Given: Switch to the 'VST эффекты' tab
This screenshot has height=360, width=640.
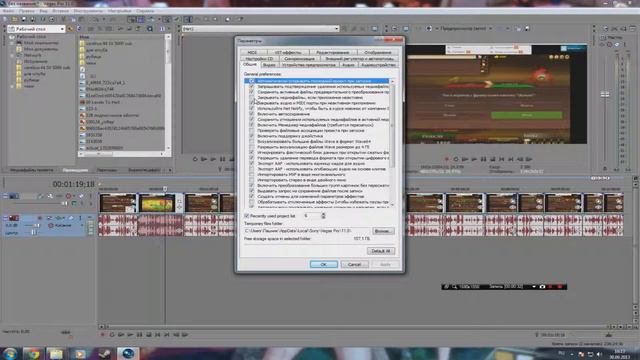Looking at the screenshot, I should point(288,52).
